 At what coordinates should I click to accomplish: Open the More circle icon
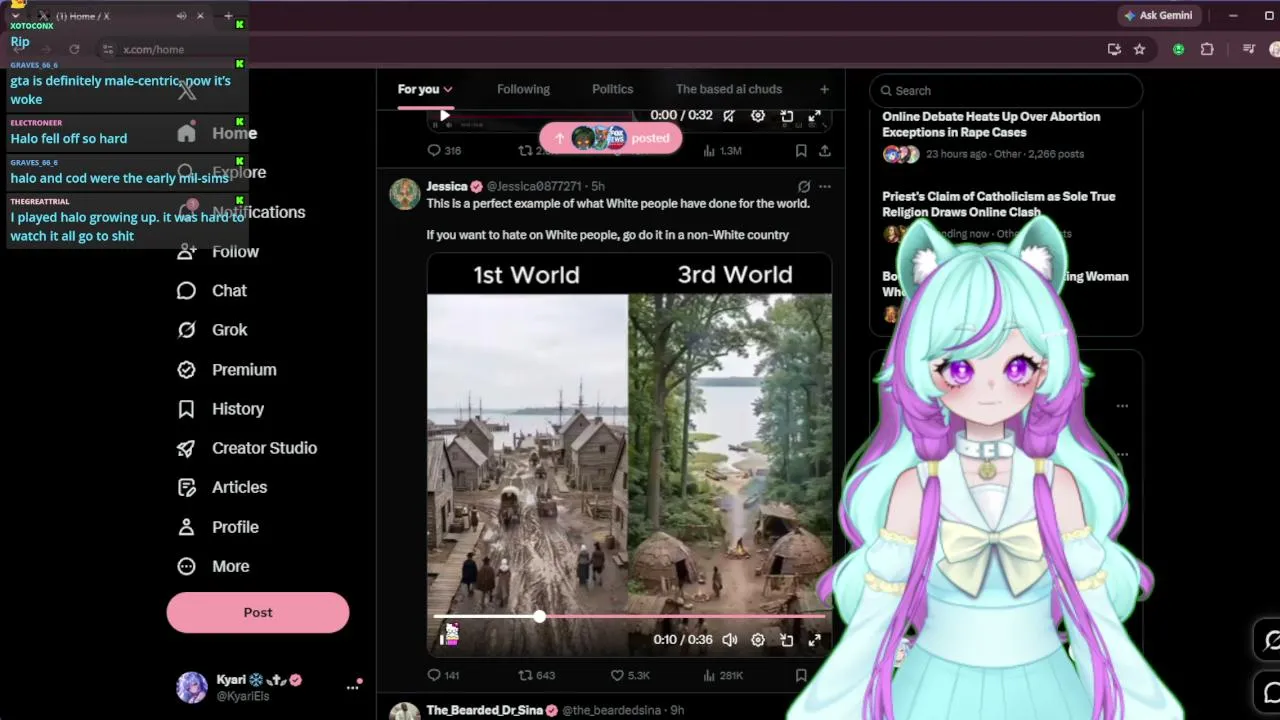tap(186, 566)
